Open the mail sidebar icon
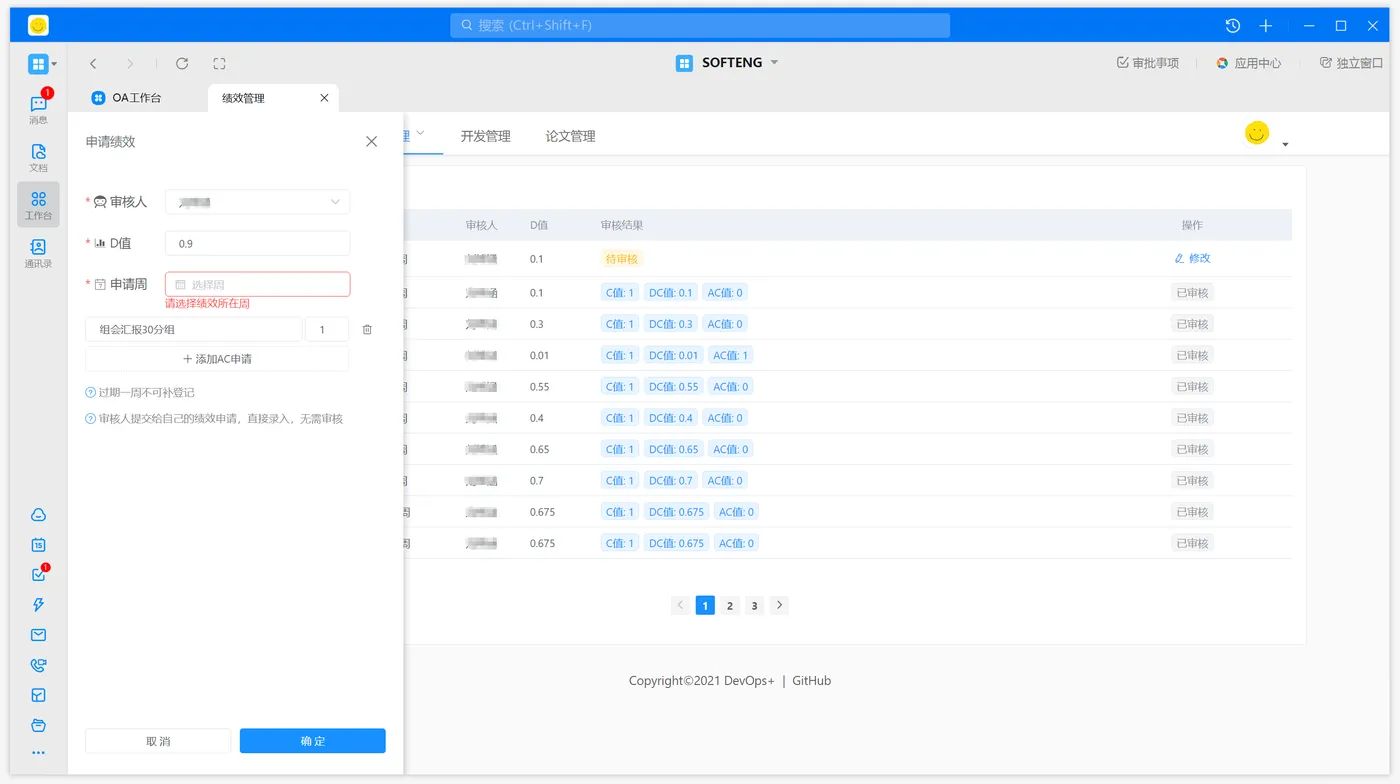This screenshot has height=784, width=1400. pos(38,635)
